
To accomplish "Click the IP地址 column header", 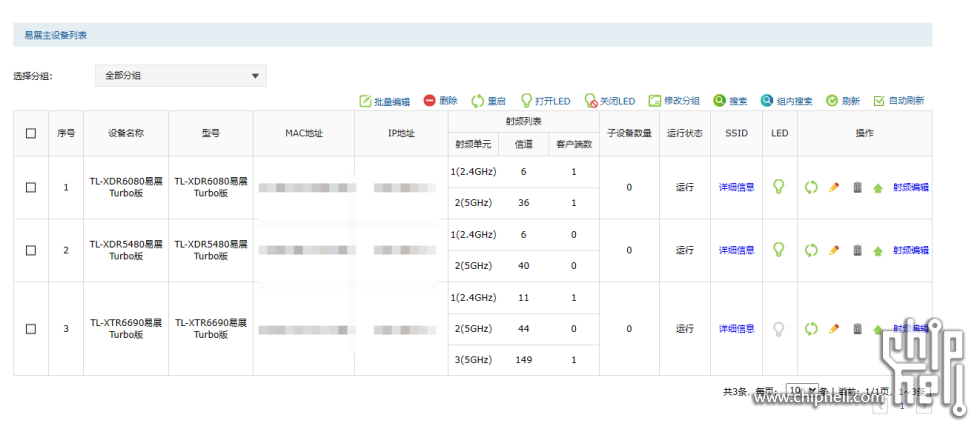I will tap(401, 133).
